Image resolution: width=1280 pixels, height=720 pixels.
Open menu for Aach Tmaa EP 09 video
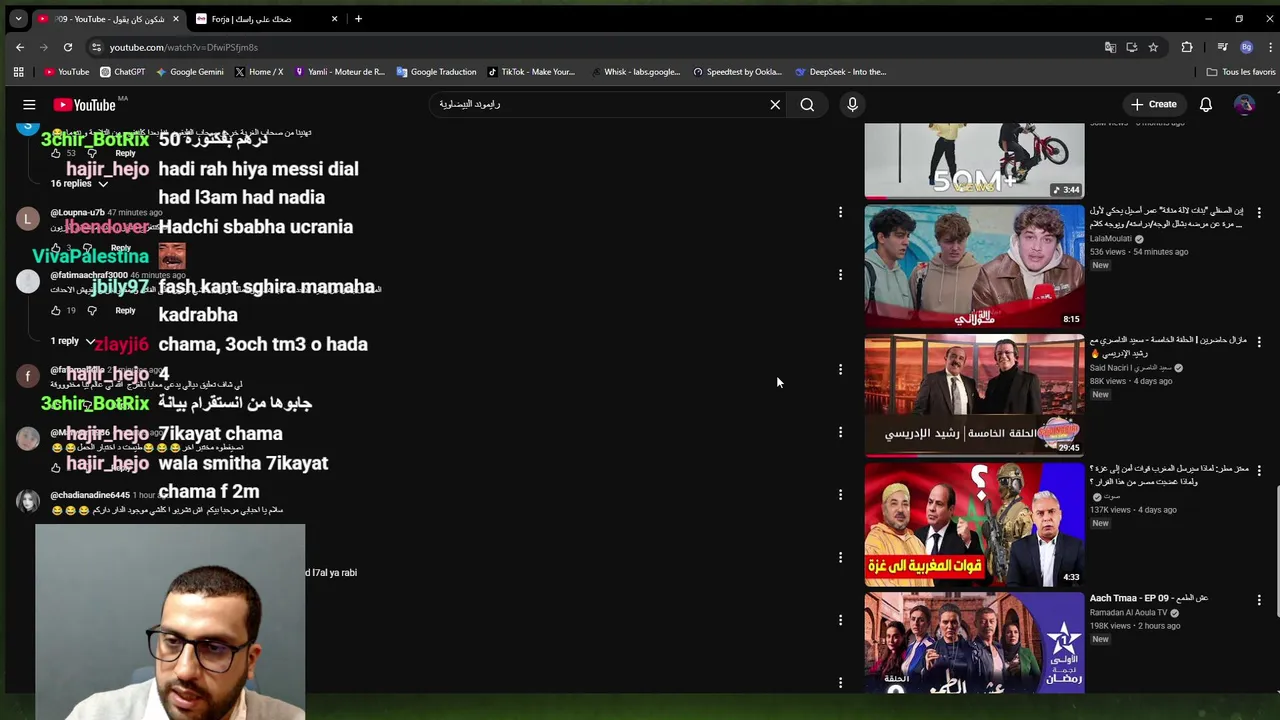point(1259,600)
